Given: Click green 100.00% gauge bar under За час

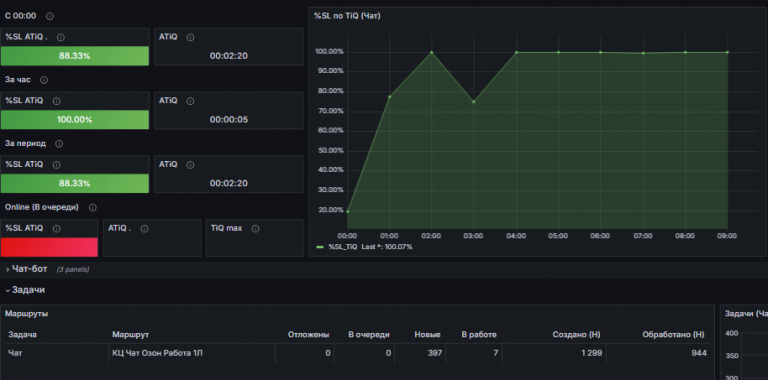Looking at the screenshot, I should click(x=75, y=119).
